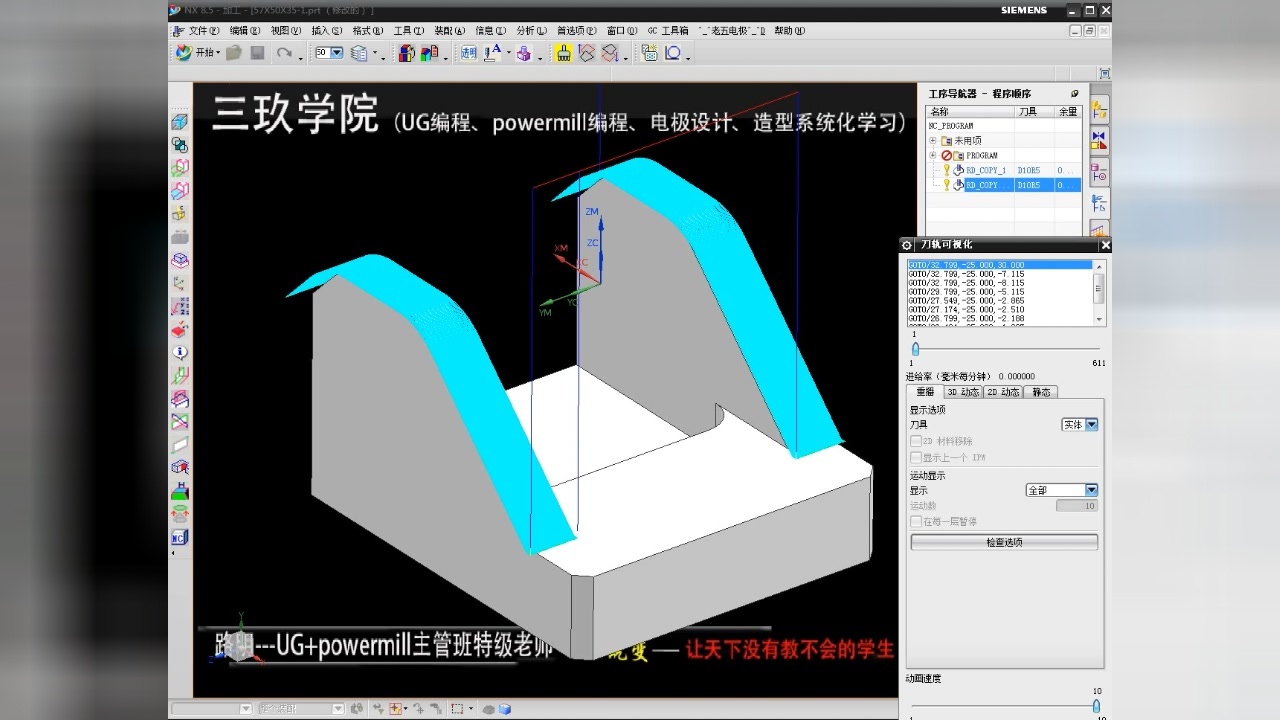Select the RD_COPY_1 operation row
This screenshot has width=1280, height=720.
pyautogui.click(x=1003, y=170)
